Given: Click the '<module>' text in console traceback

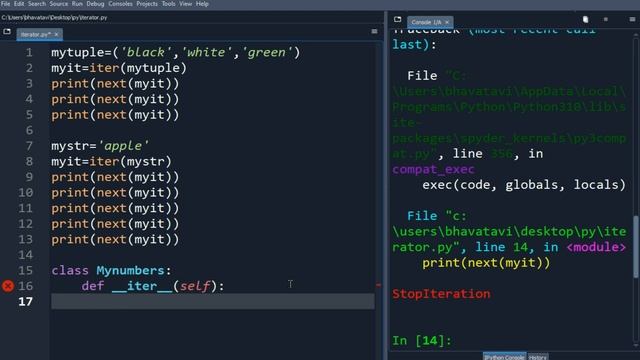Looking at the screenshot, I should click(596, 247).
